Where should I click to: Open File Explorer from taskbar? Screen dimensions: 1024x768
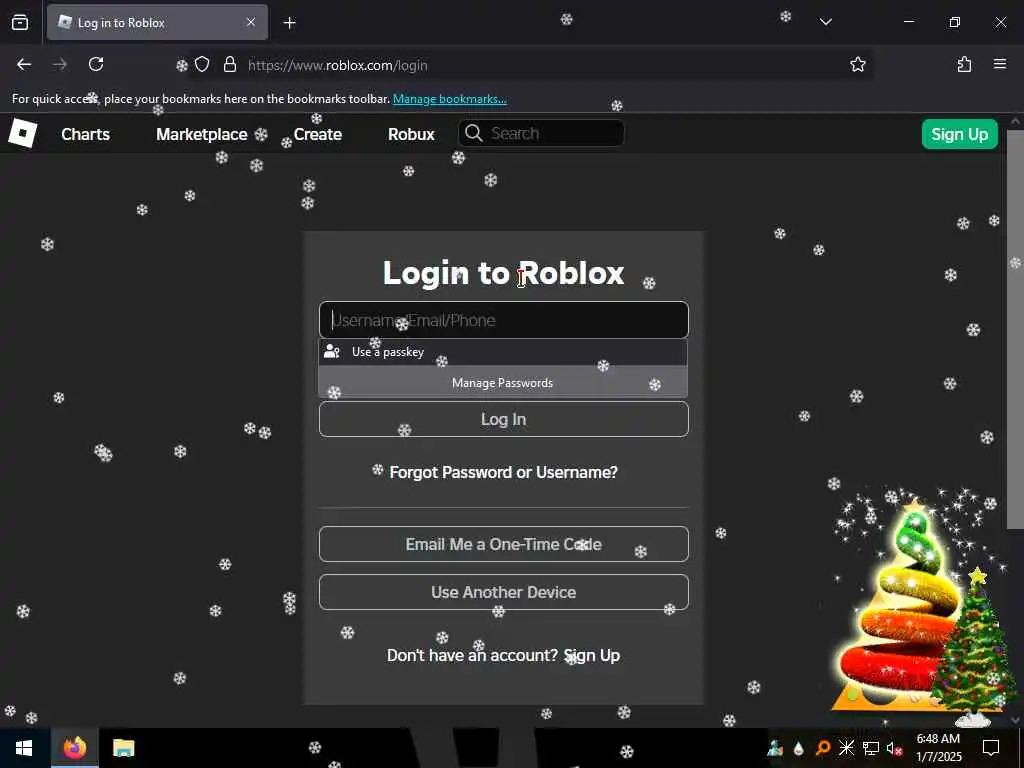coord(123,748)
